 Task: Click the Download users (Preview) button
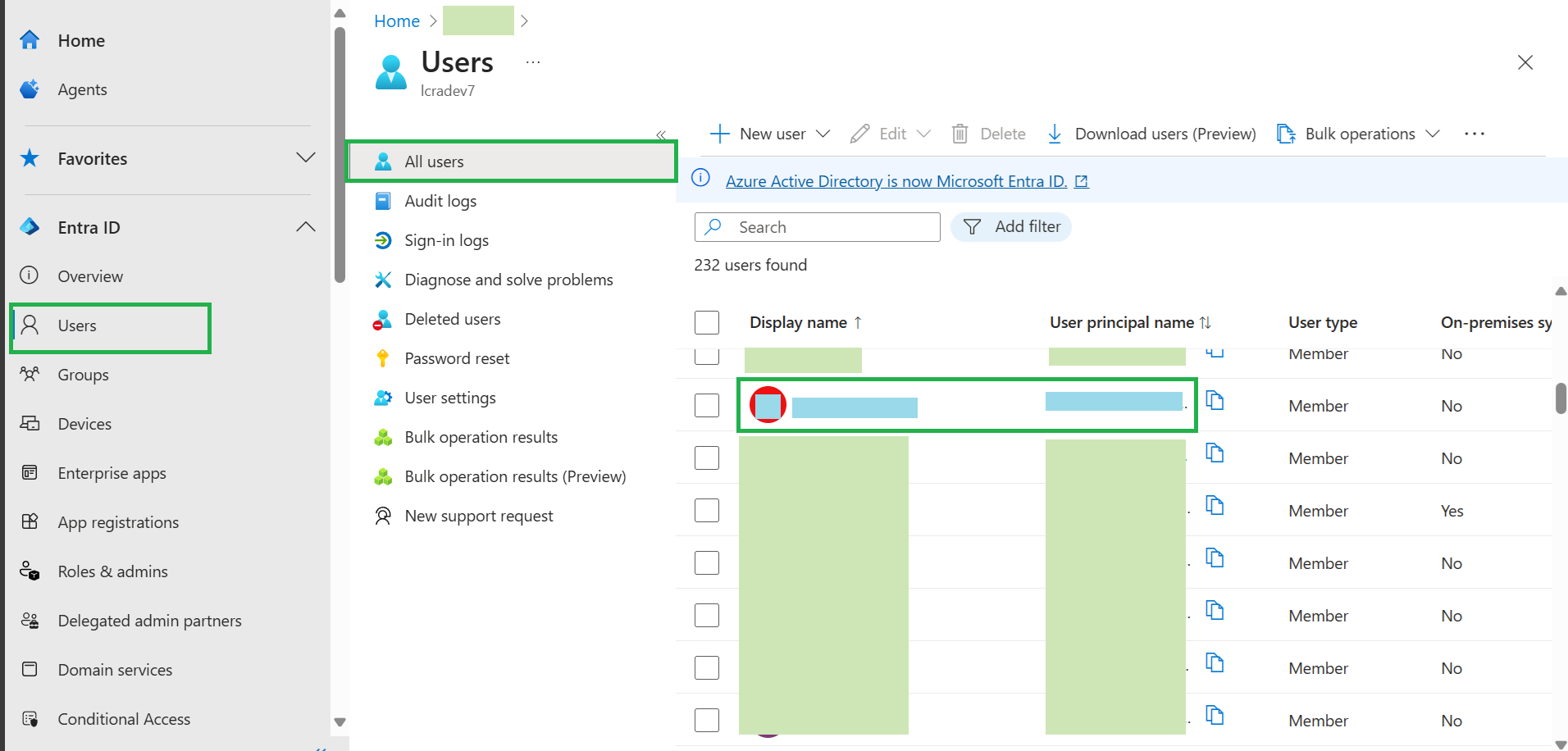coord(1151,134)
